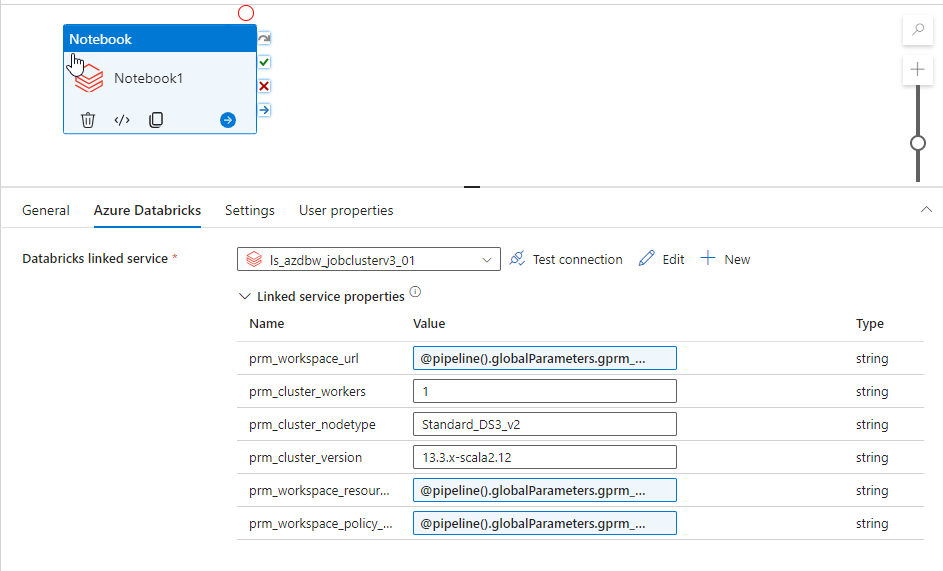
Task: Click the Databricks icon in the Notebook1 activity
Action: [x=89, y=78]
